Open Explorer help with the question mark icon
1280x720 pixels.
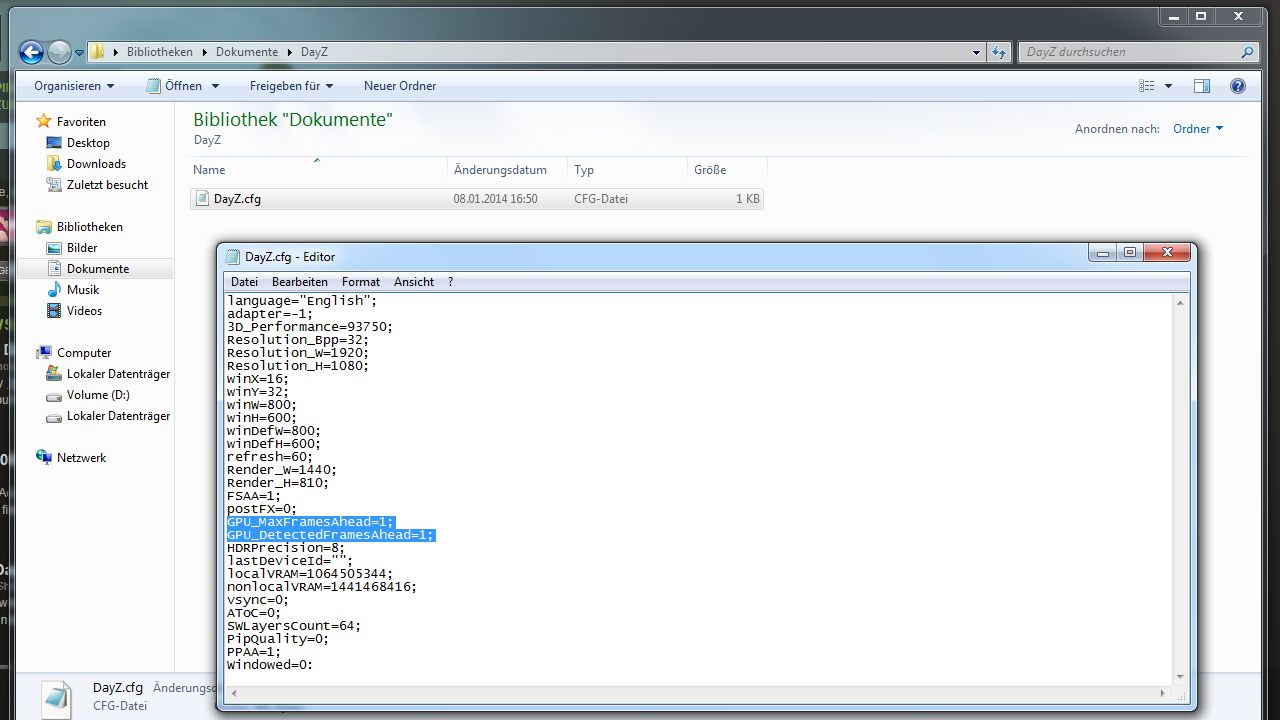click(x=1238, y=86)
